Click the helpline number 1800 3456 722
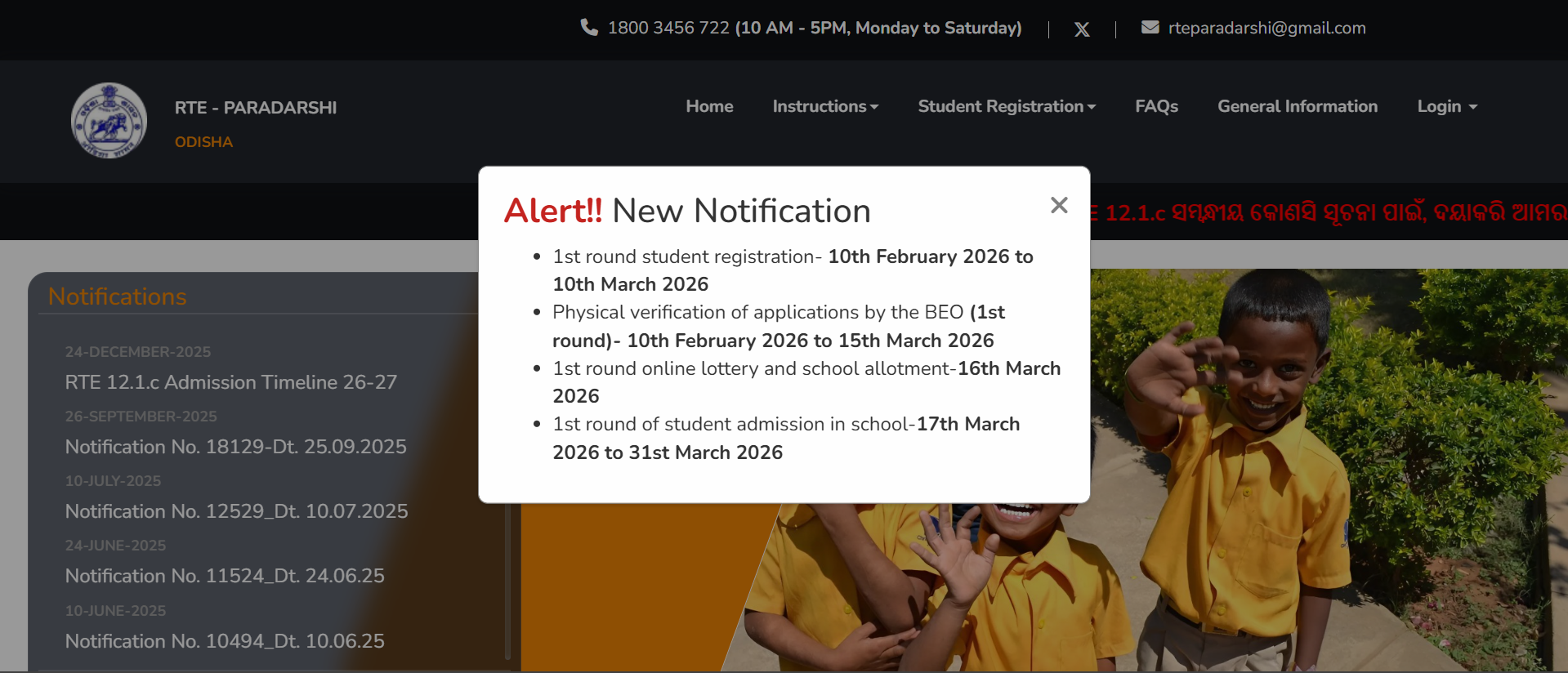The width and height of the screenshot is (1568, 673). [668, 28]
